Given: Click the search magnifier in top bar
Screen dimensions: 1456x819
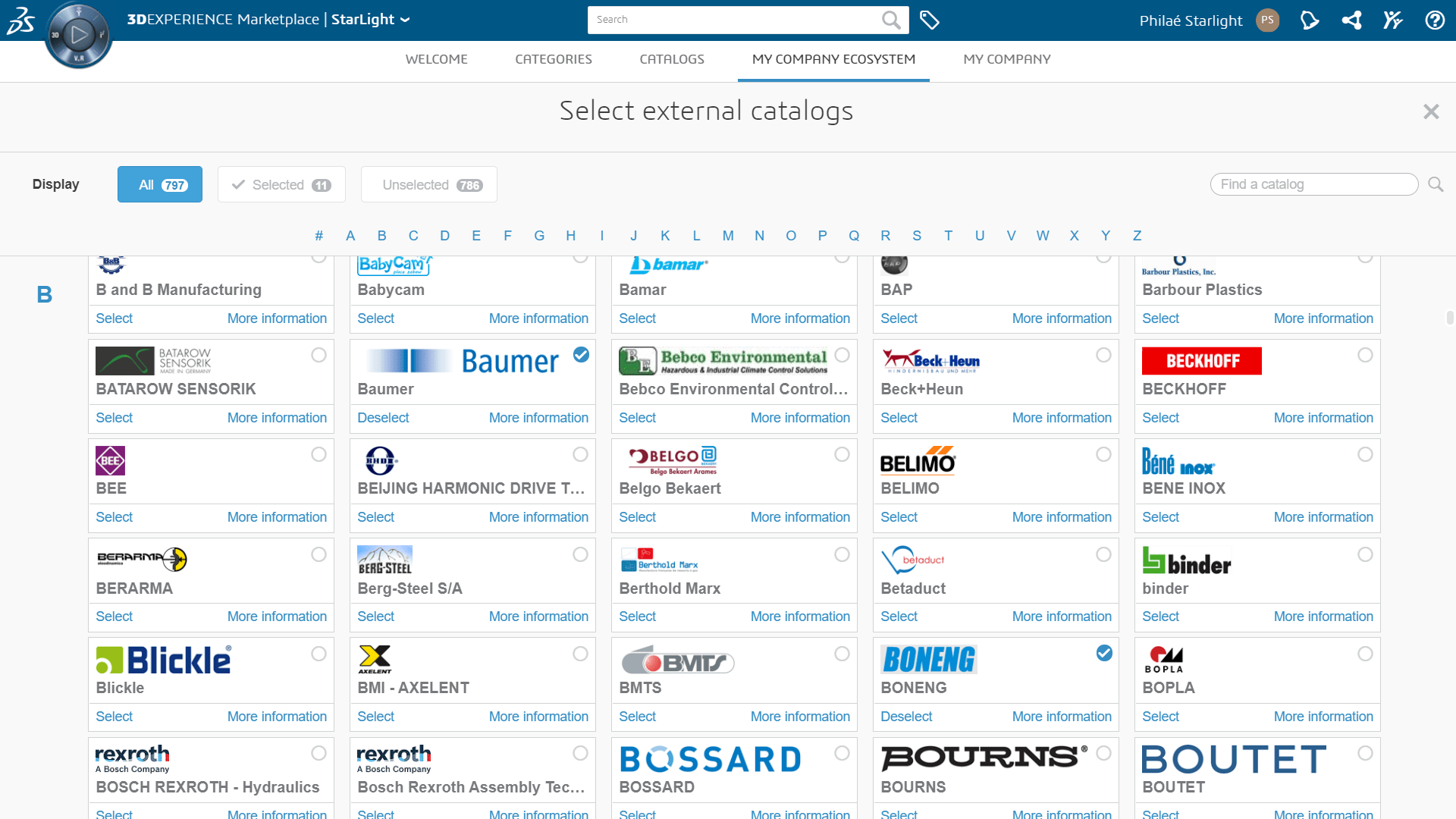Looking at the screenshot, I should tap(891, 20).
